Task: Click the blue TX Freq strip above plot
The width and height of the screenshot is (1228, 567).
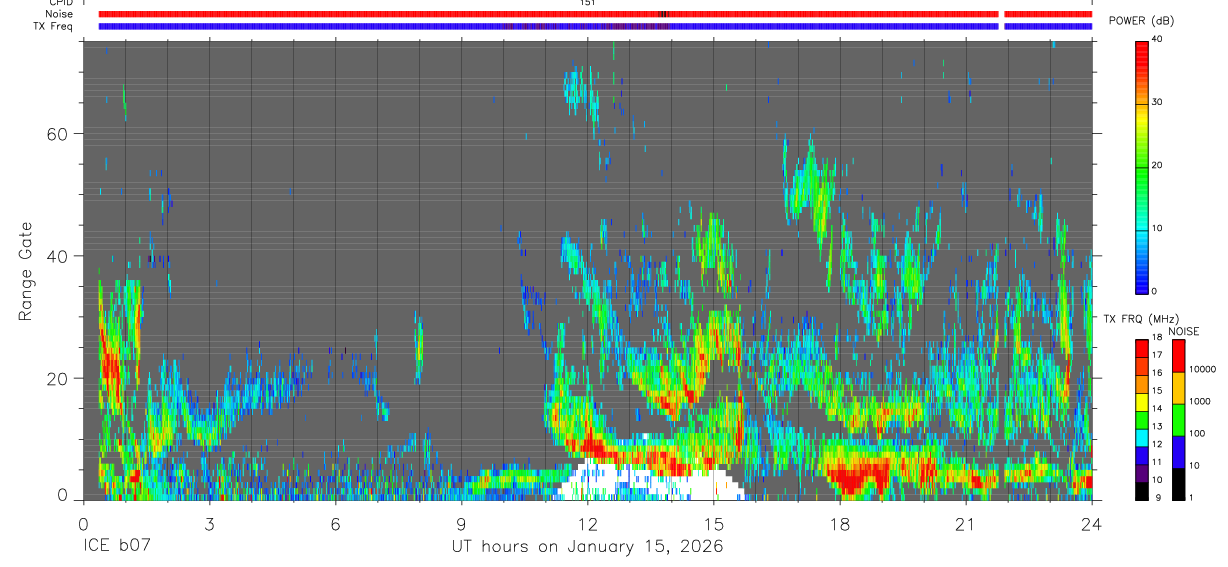Action: (x=595, y=26)
